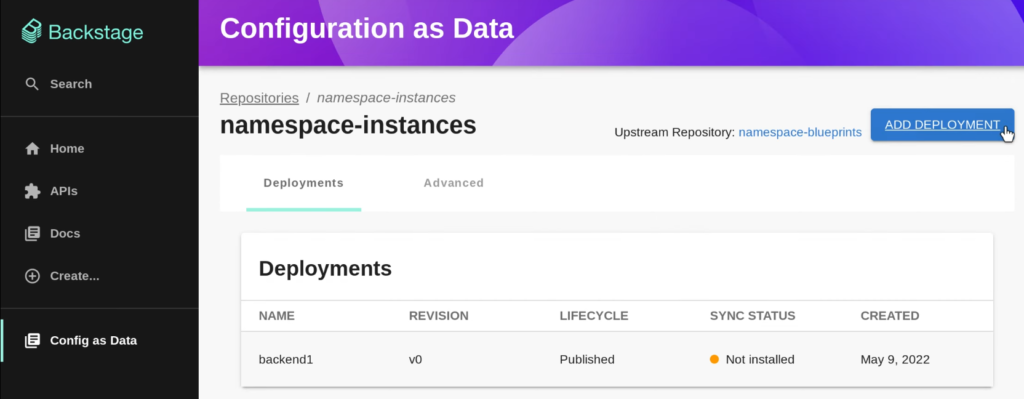Open the namespace-blueprints upstream repository link
1024x399 pixels.
pos(800,133)
